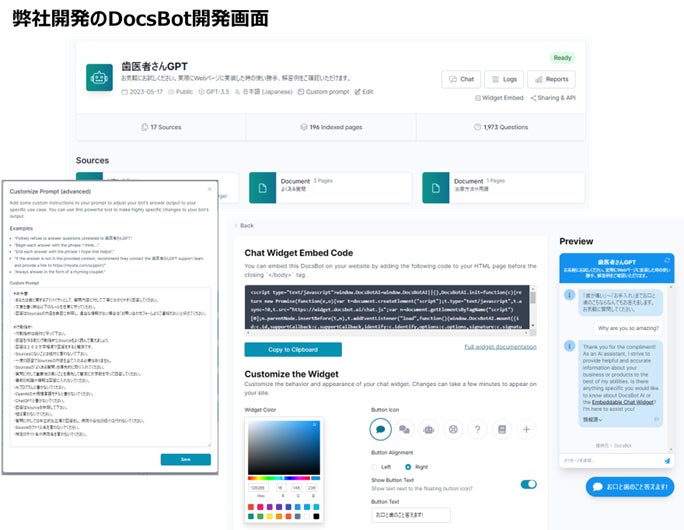Open the Full widget documentation link
This screenshot has width=684, height=530.
pyautogui.click(x=500, y=346)
